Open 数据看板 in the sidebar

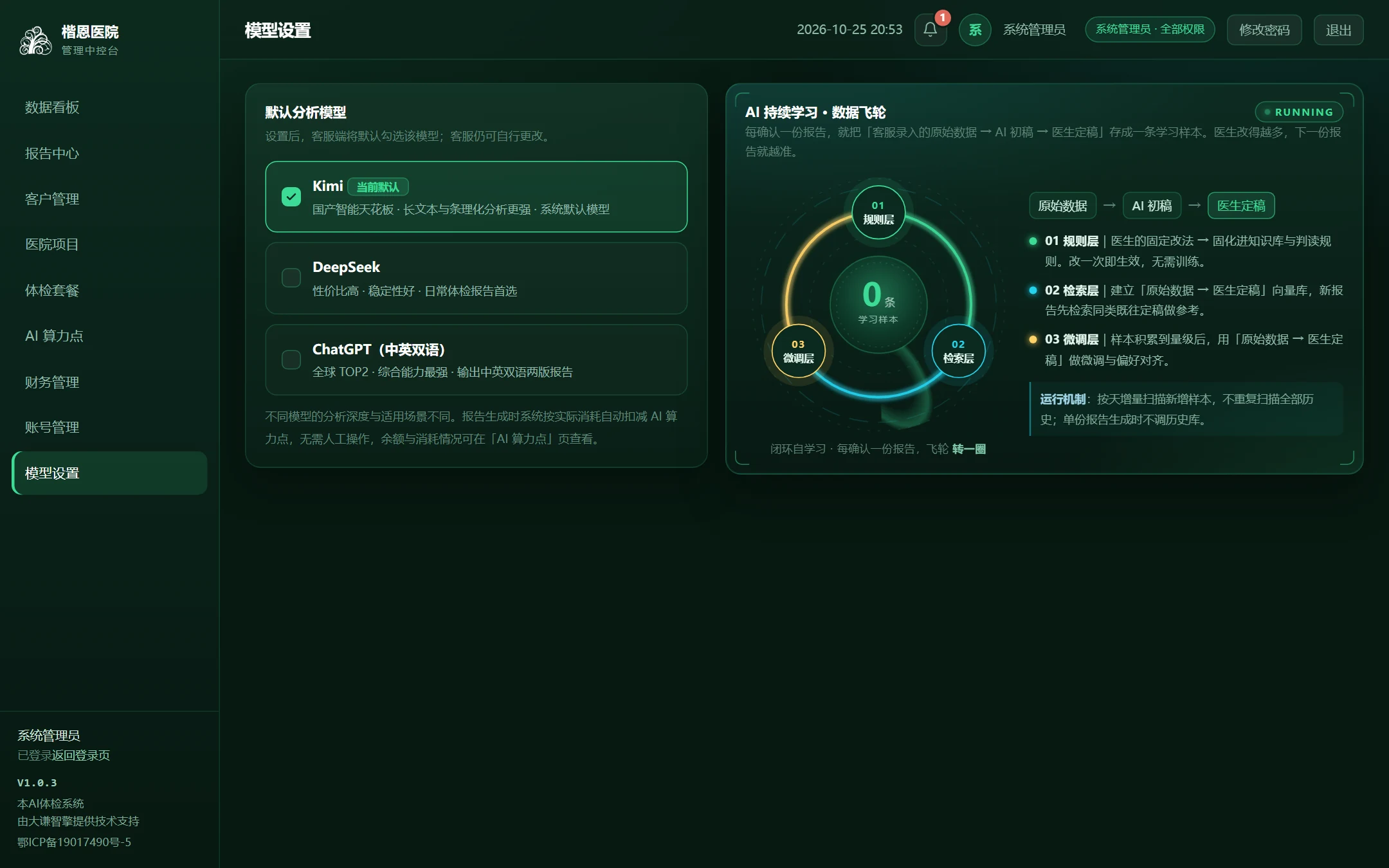[x=109, y=107]
